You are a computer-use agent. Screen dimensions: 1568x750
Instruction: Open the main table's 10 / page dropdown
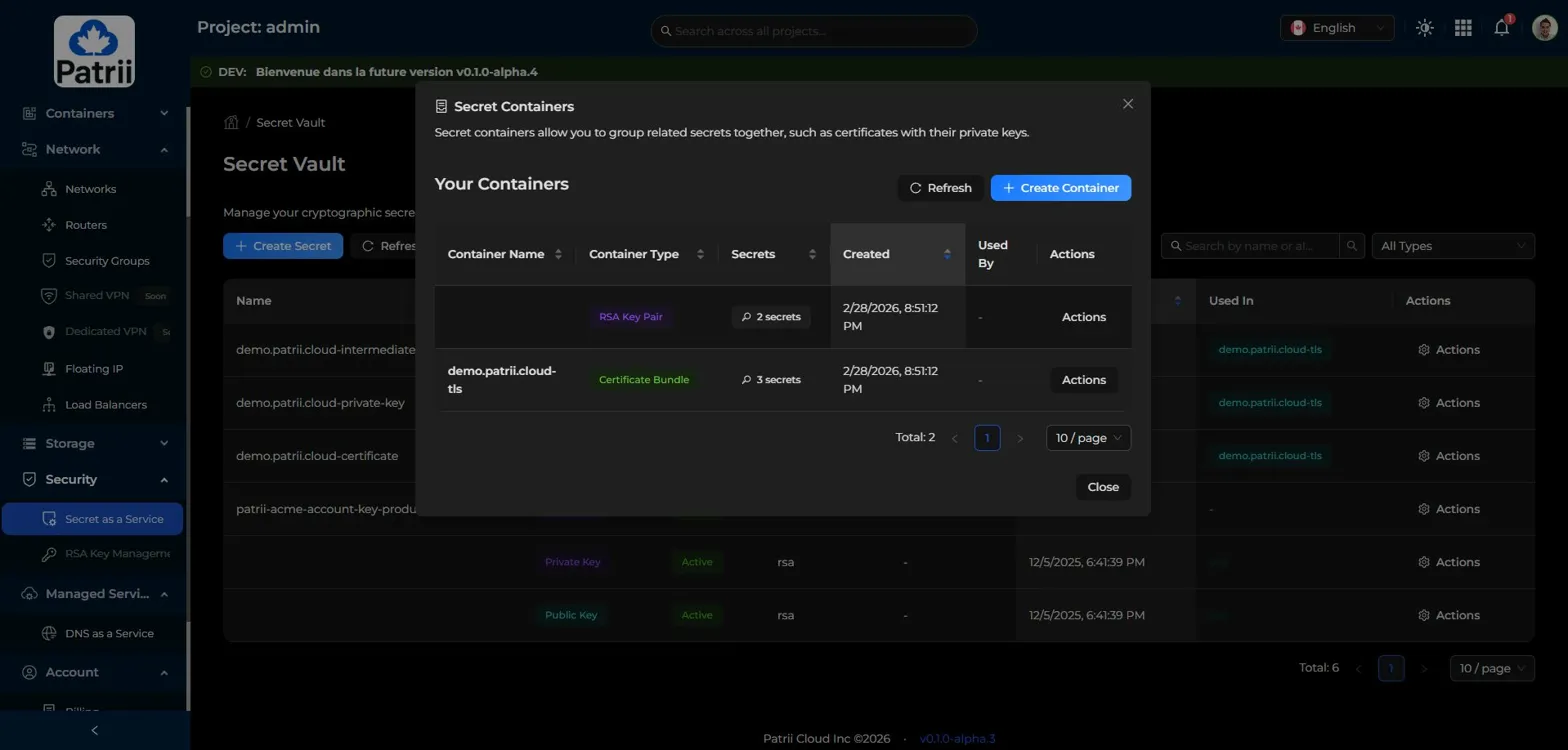click(1492, 668)
